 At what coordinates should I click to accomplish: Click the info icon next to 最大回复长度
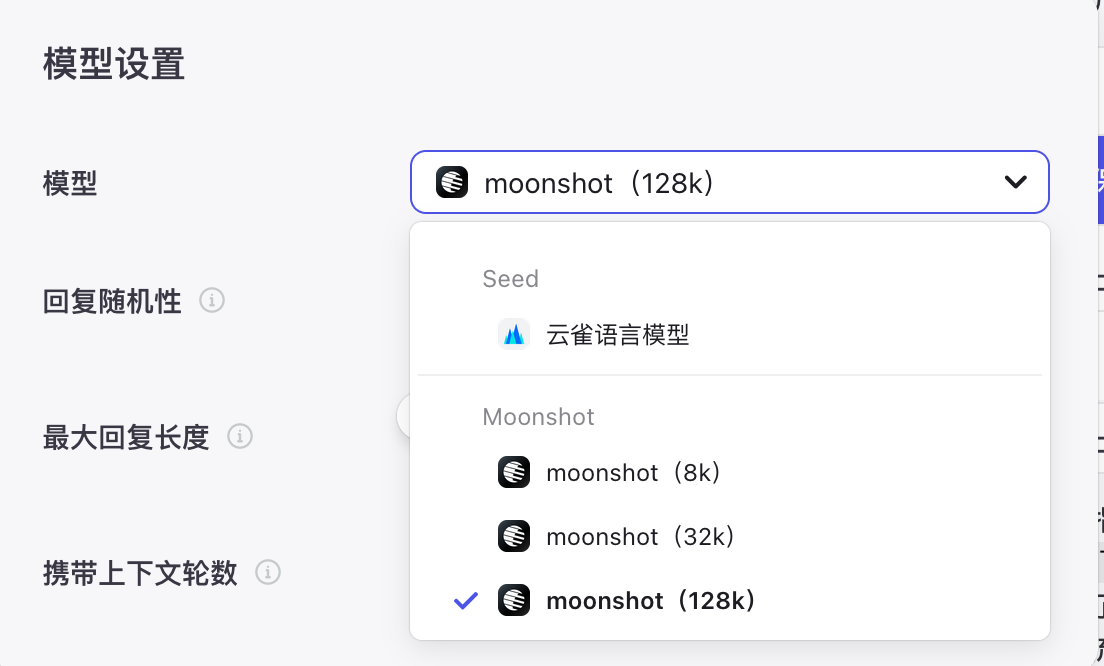click(x=240, y=438)
